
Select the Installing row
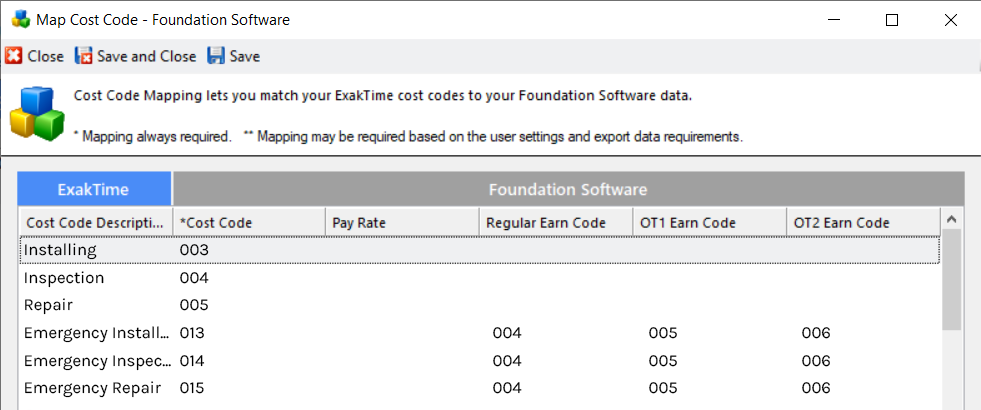coord(480,250)
